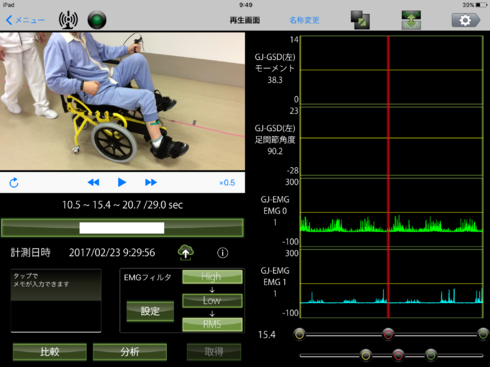Click the green handle on the lower slider
This screenshot has height=367, width=490.
(x=431, y=355)
